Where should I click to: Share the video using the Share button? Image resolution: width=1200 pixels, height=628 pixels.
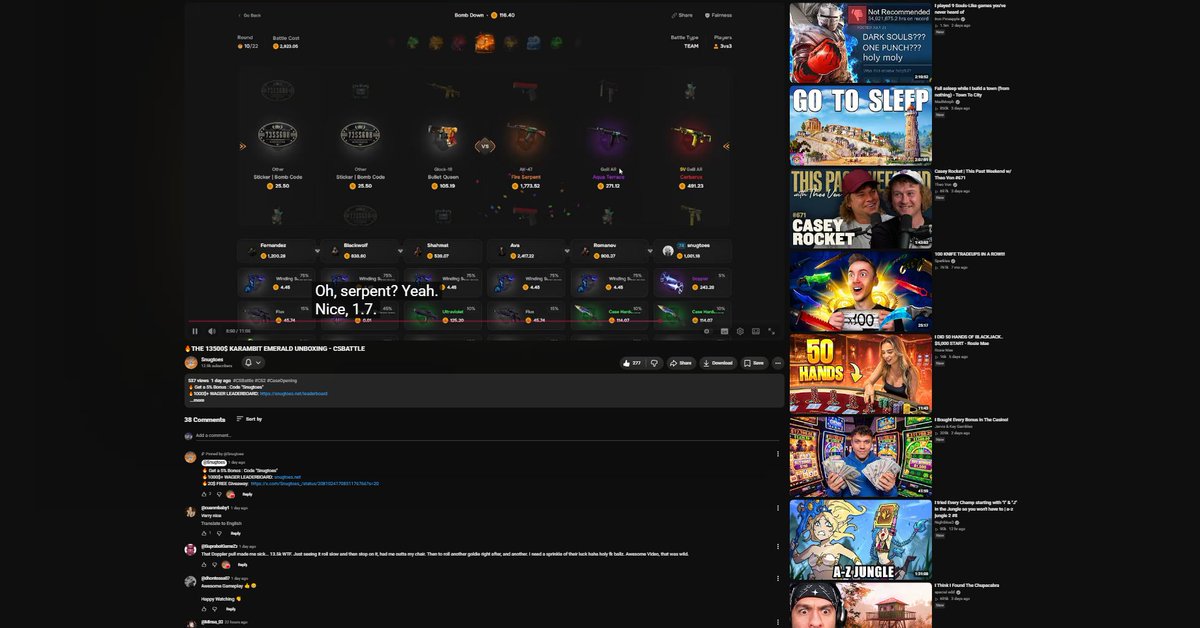[x=681, y=363]
